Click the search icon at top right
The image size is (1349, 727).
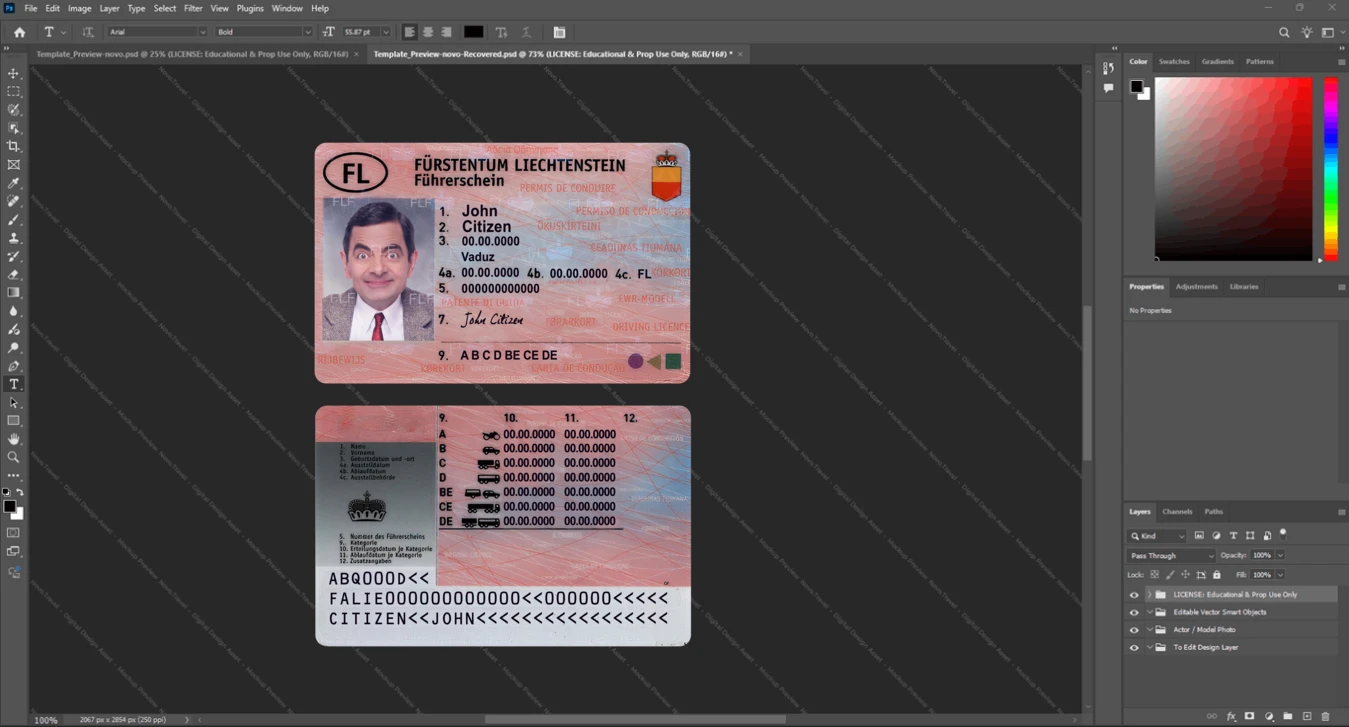pyautogui.click(x=1284, y=32)
